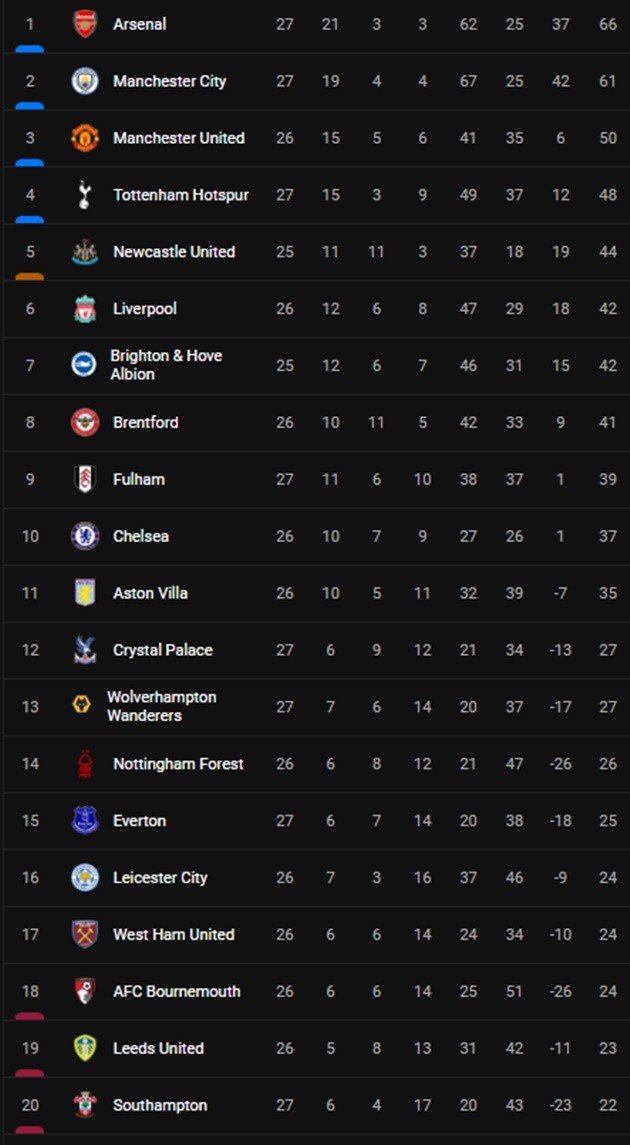Select the Leeds United badge
The height and width of the screenshot is (1145, 630).
85,1048
